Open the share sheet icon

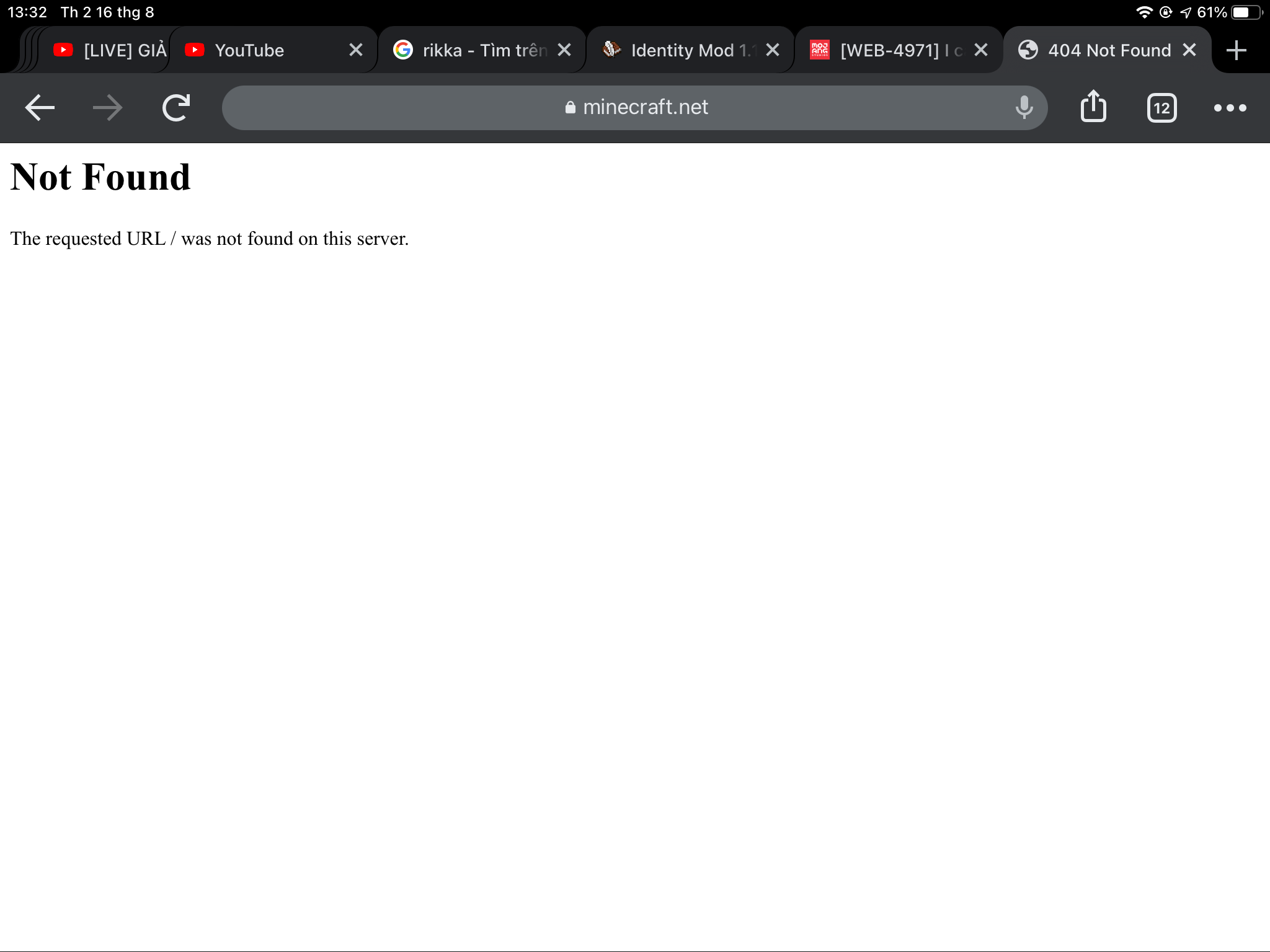(1093, 107)
